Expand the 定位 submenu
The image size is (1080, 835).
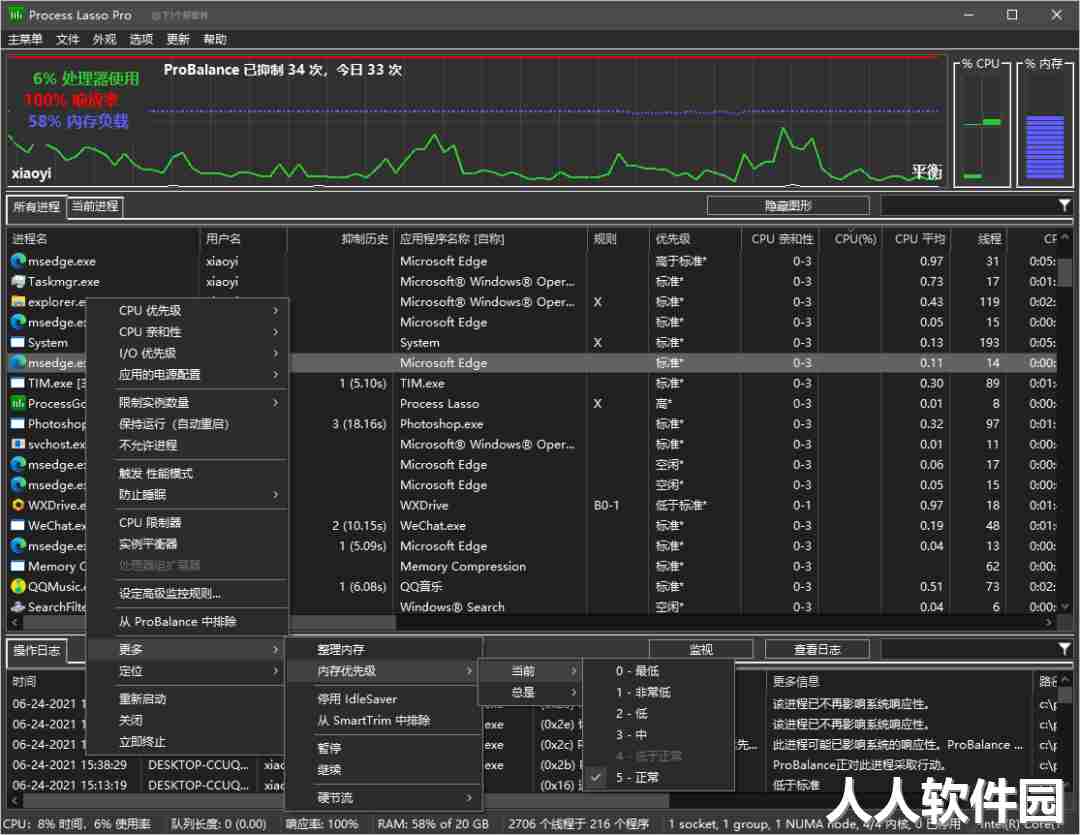pyautogui.click(x=187, y=670)
